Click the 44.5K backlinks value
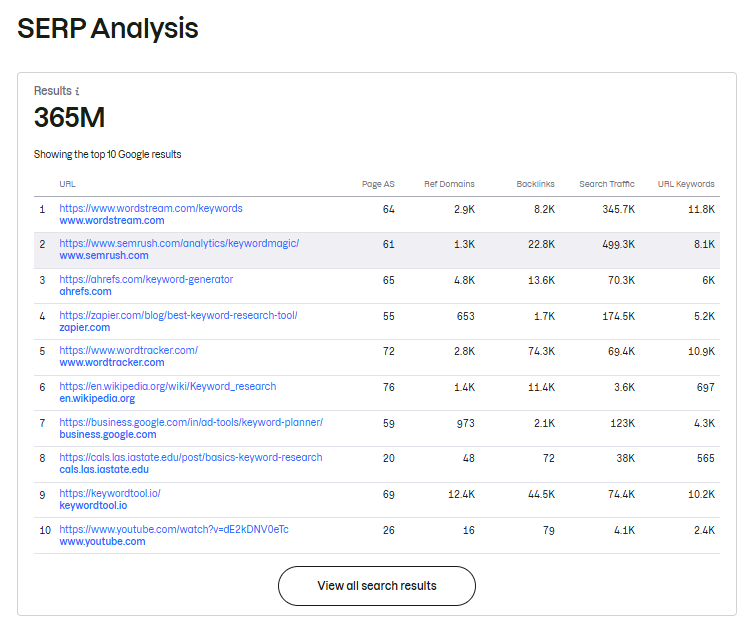Viewport: 751px width, 627px height. tap(542, 494)
